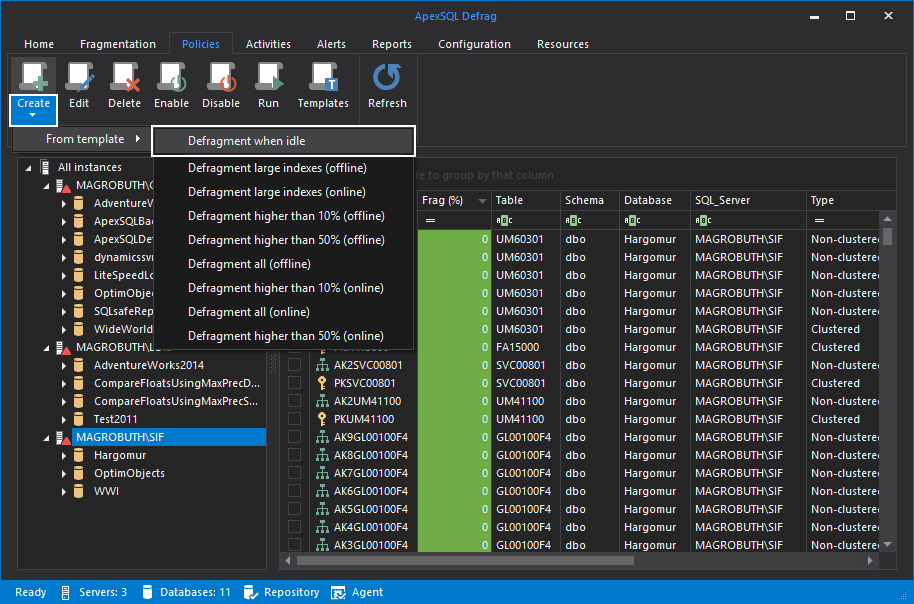This screenshot has height=604, width=914.
Task: Sort by the Schema column header
Action: [x=589, y=200]
